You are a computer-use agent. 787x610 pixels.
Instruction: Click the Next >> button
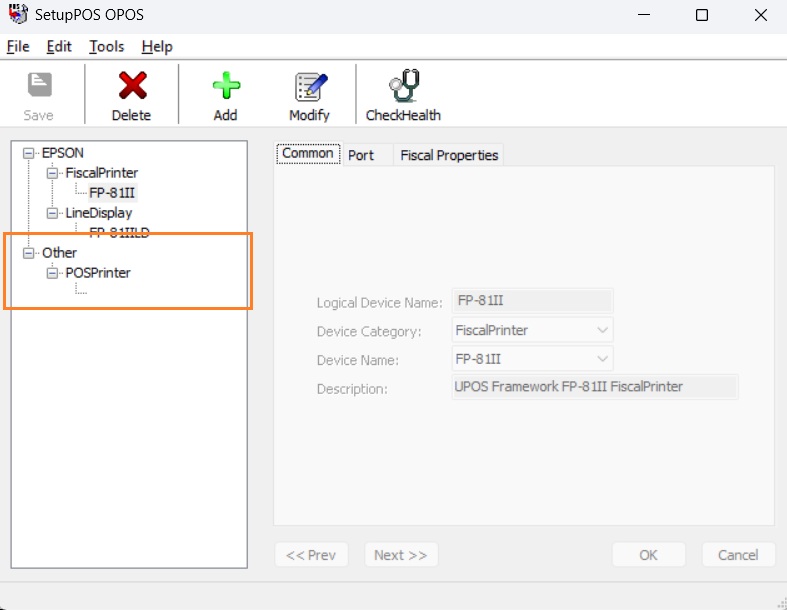pos(401,555)
